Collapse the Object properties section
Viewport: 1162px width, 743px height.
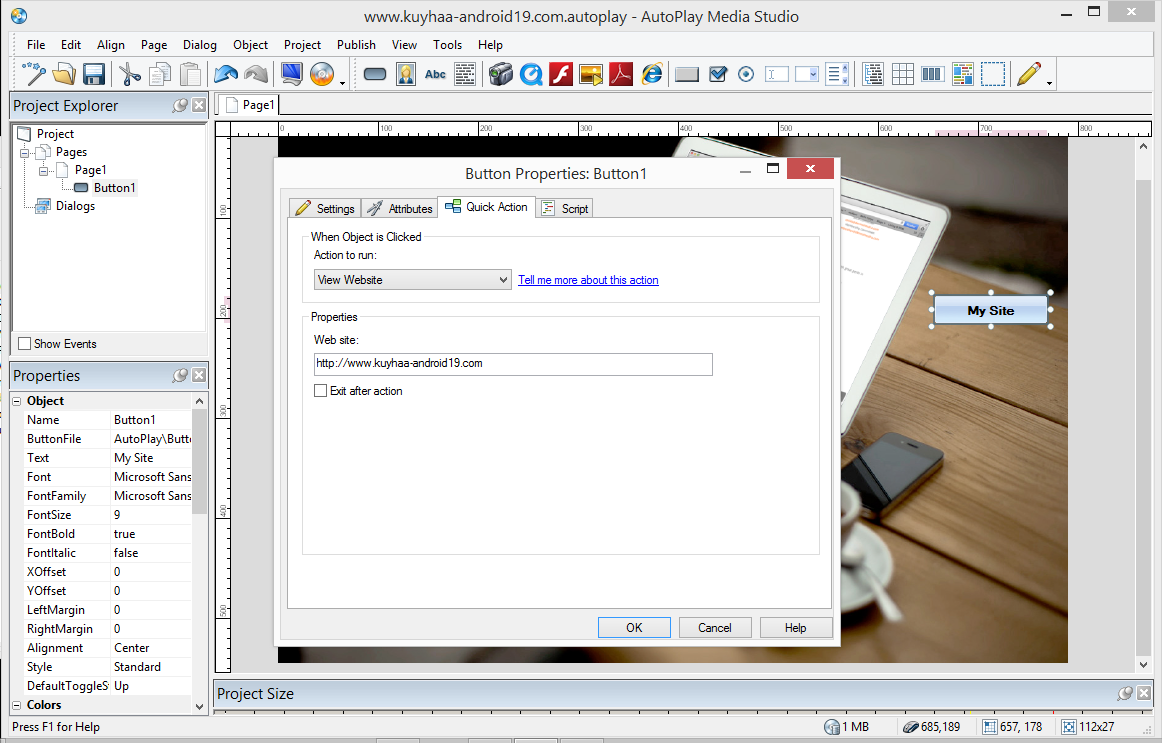tap(16, 401)
